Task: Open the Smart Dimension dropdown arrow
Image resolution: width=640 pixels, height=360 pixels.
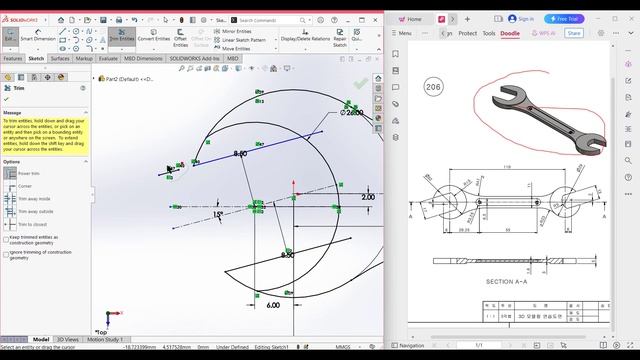Action: pos(38,49)
